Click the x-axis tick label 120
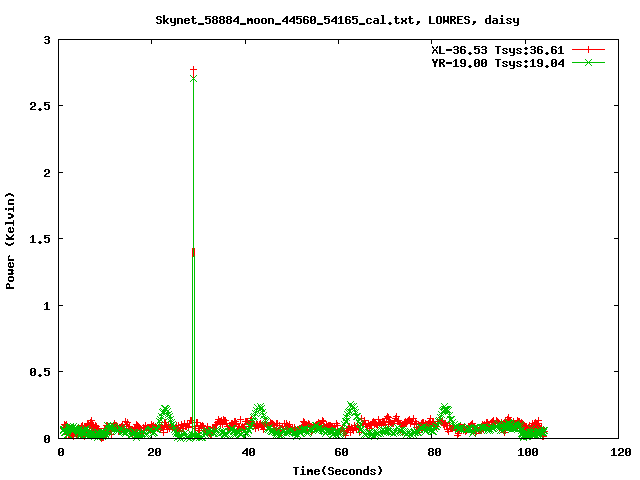 [620, 452]
